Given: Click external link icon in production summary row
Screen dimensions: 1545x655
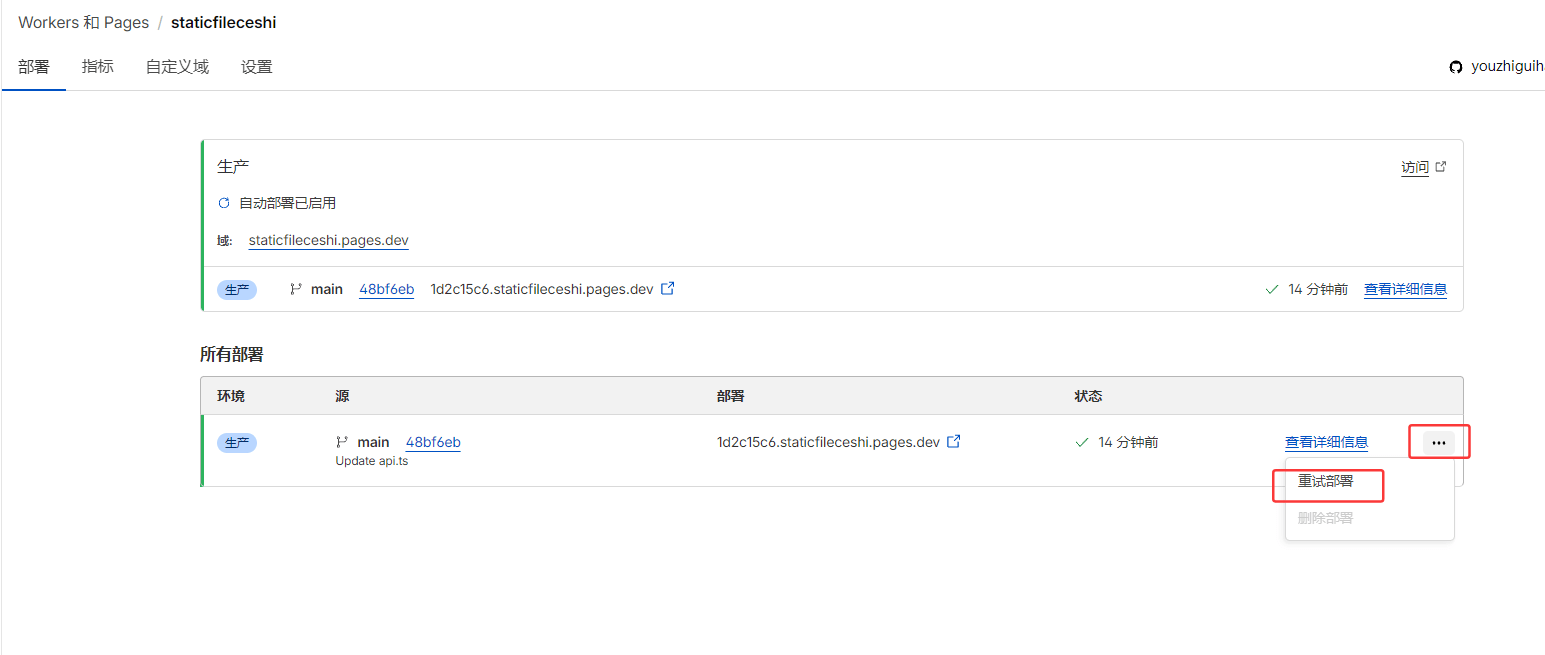Looking at the screenshot, I should [668, 289].
